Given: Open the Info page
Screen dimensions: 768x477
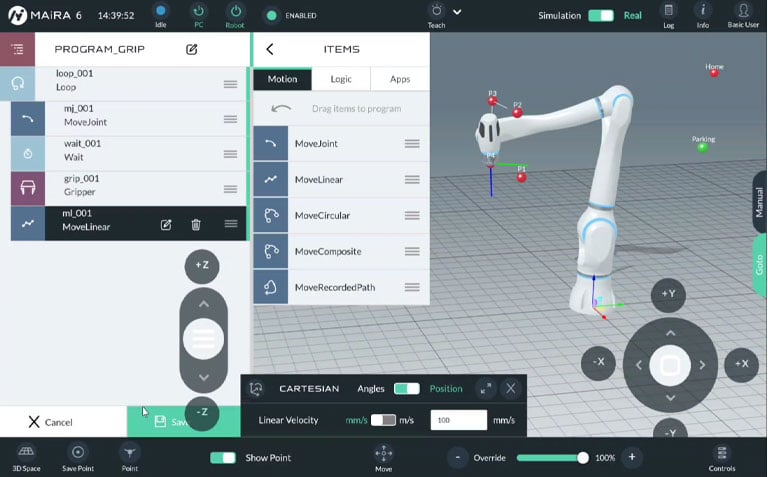Looking at the screenshot, I should 702,15.
